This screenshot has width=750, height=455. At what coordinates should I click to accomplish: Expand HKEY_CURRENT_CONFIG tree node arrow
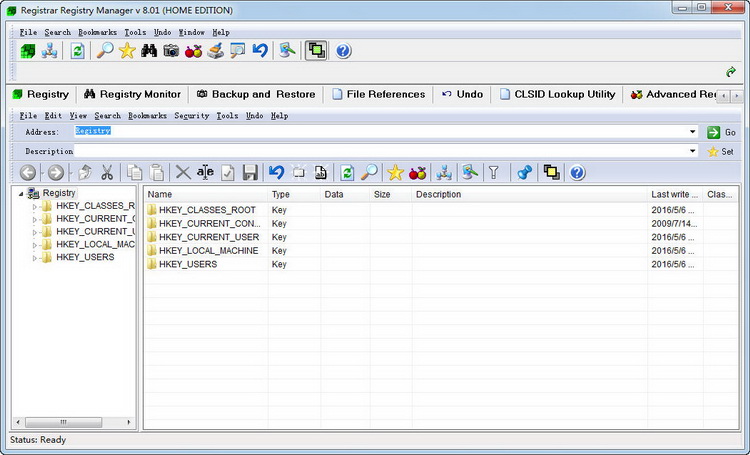(x=34, y=220)
